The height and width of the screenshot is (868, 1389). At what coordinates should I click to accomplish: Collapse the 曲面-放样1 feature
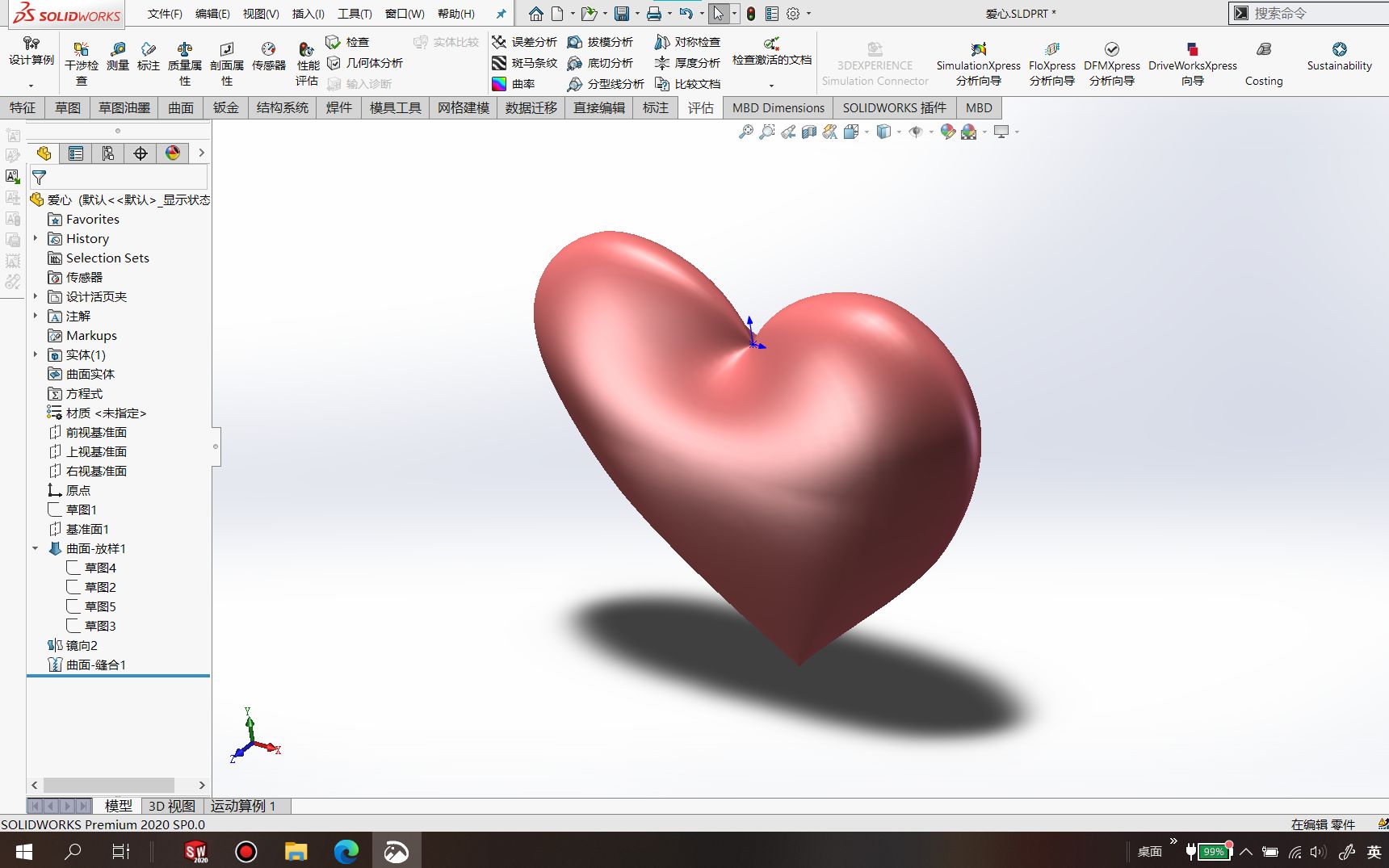[35, 548]
